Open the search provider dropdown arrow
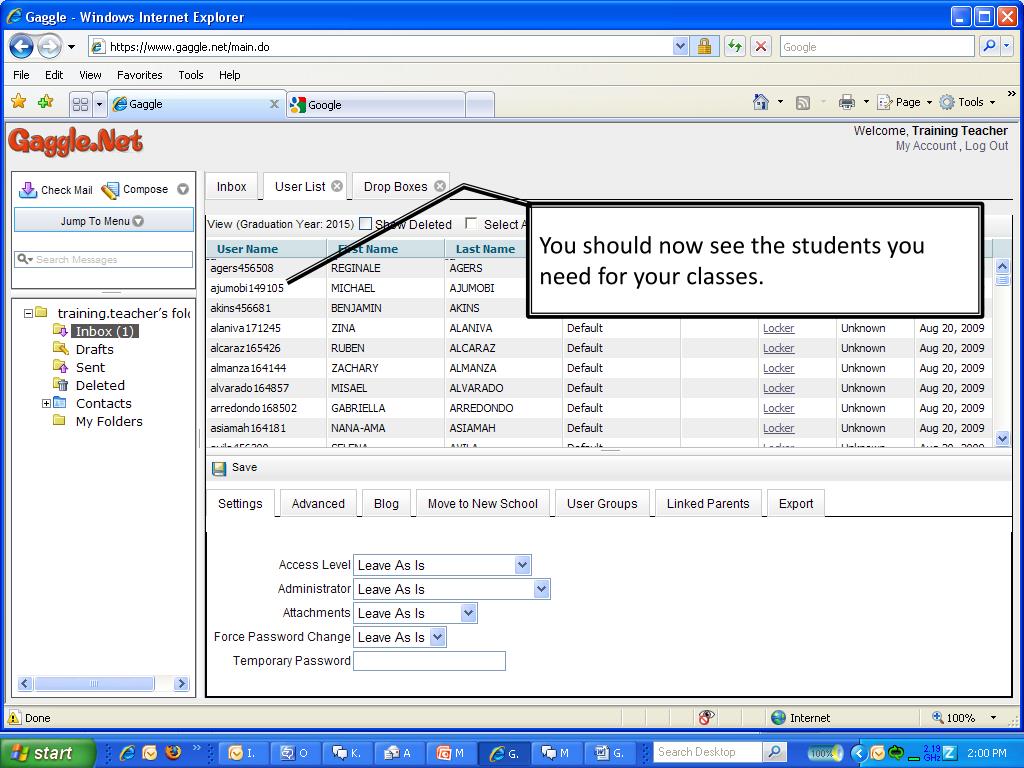Screen dimensions: 1024x768 pyautogui.click(x=1006, y=46)
